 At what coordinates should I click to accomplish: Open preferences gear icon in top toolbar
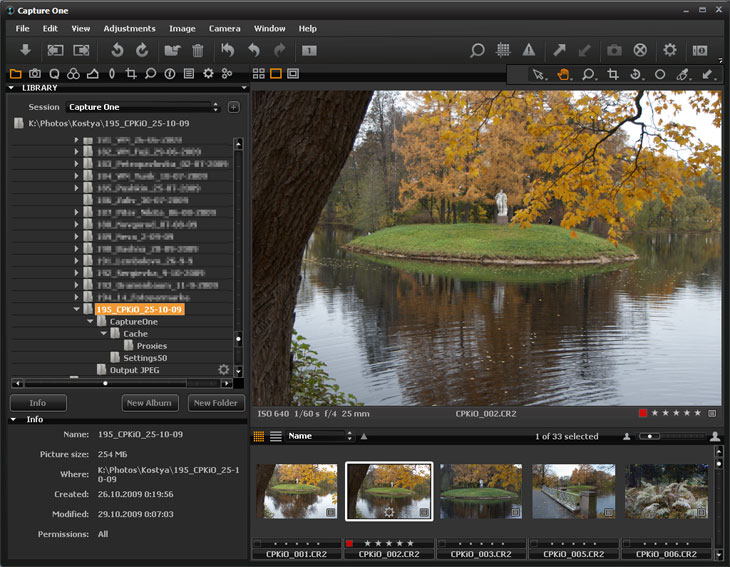(670, 50)
